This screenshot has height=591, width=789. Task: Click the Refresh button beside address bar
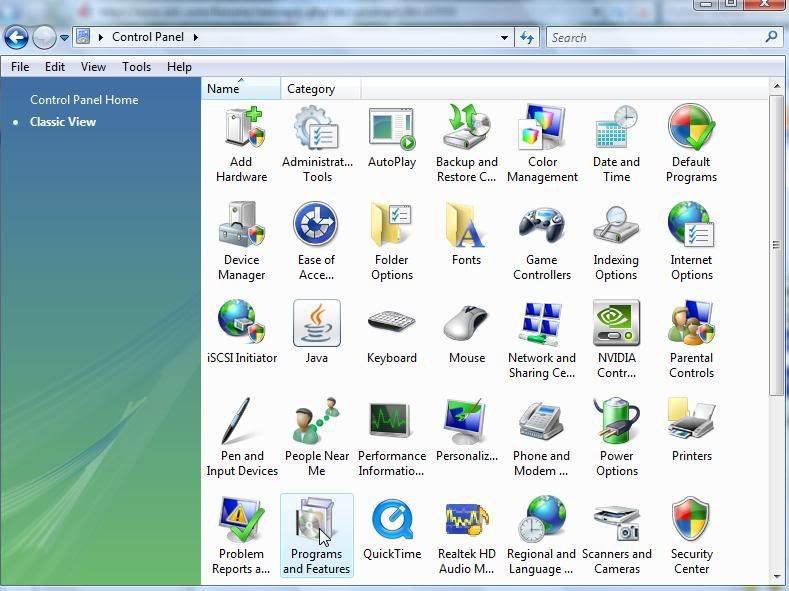coord(527,38)
